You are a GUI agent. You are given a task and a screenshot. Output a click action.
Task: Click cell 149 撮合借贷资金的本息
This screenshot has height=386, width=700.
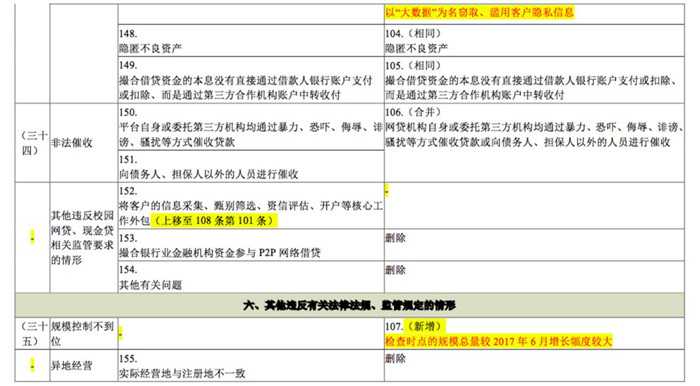pos(251,80)
